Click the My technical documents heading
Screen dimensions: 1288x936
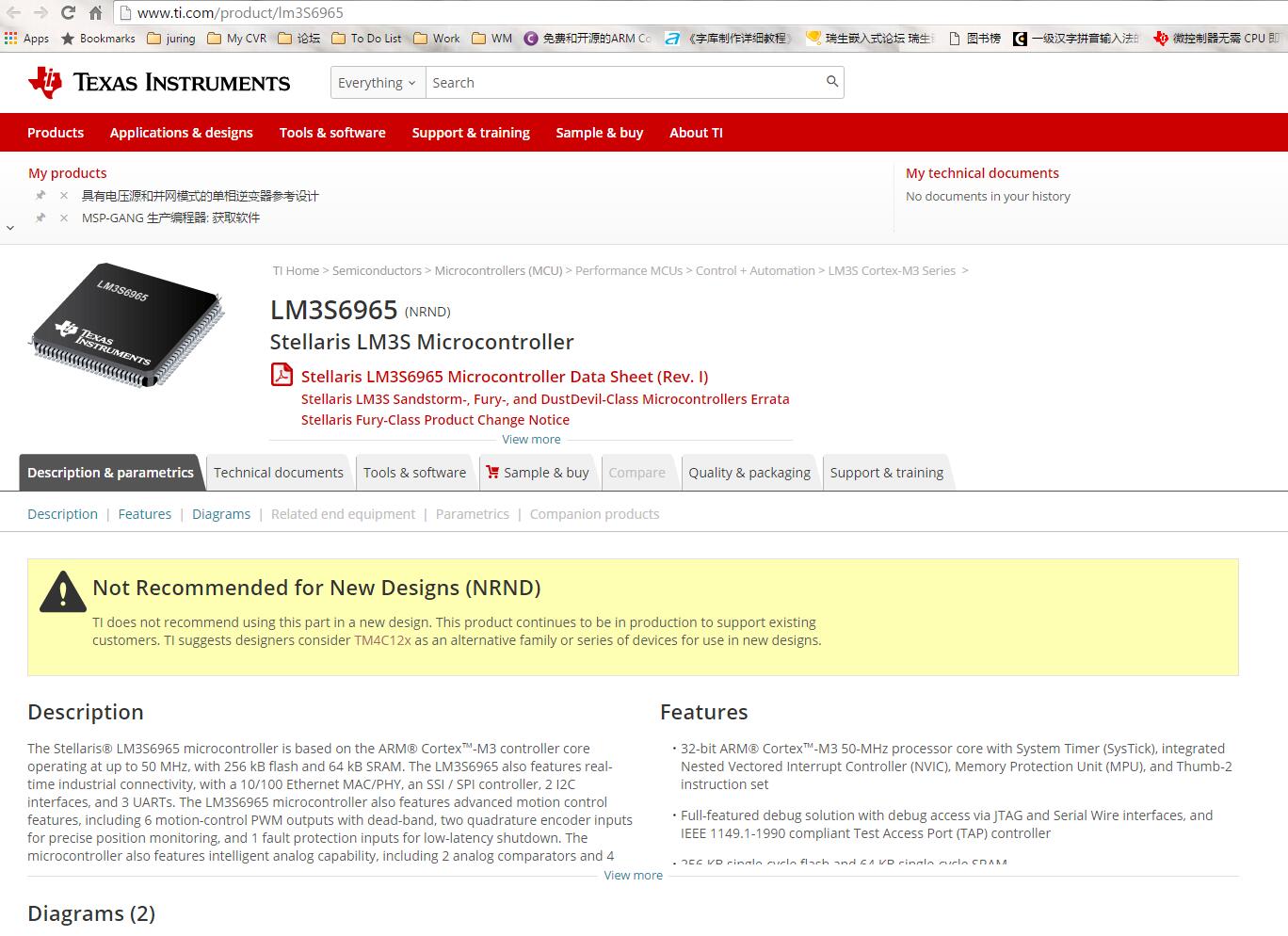[982, 173]
